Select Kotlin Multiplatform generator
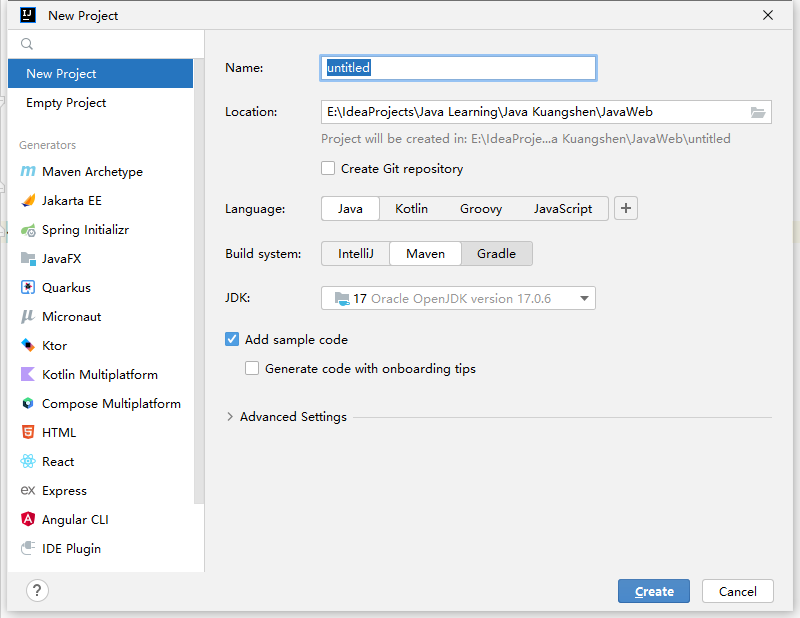The width and height of the screenshot is (800, 618). (101, 375)
